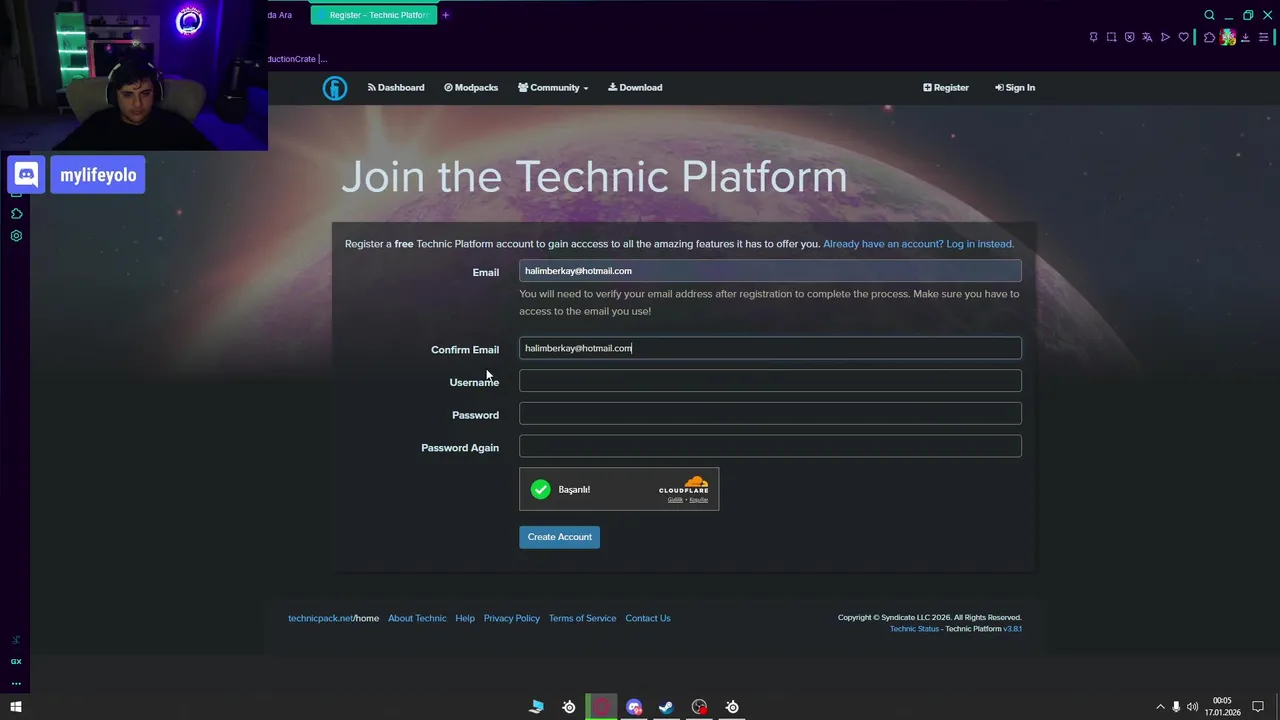1280x720 pixels.
Task: Focus the Password Again input field
Action: [x=770, y=447]
